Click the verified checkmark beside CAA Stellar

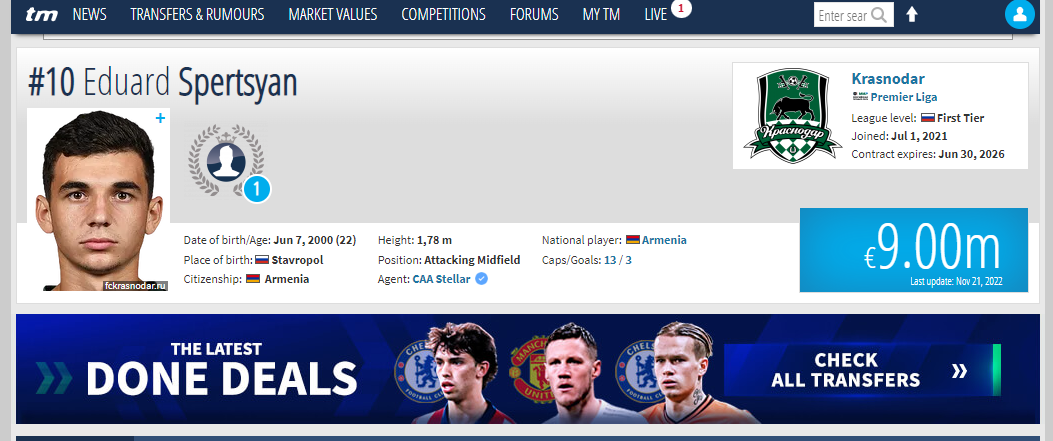(482, 279)
